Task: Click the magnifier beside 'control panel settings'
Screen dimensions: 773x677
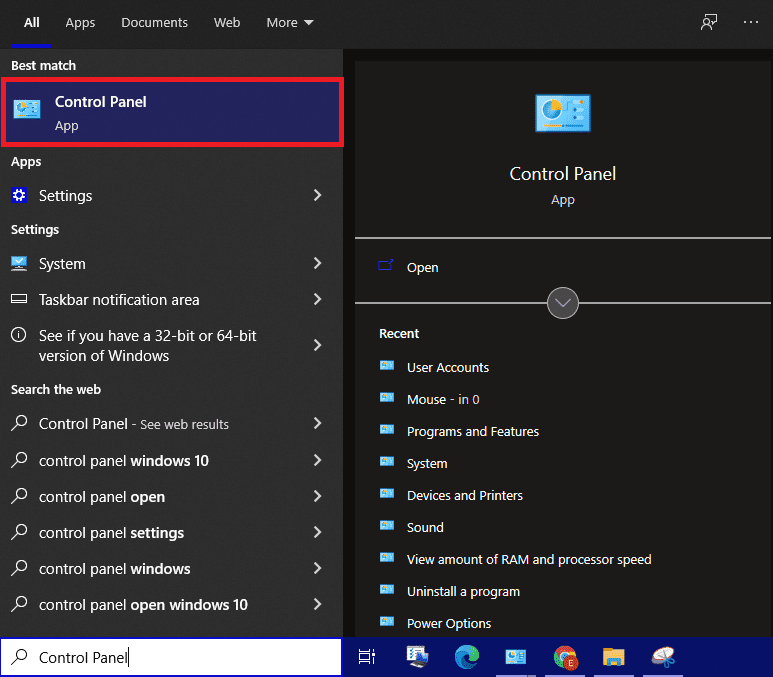Action: click(20, 532)
